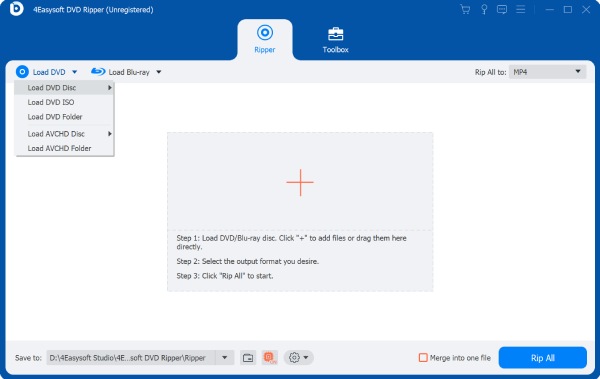Choose Load DVD Folder

click(64, 117)
